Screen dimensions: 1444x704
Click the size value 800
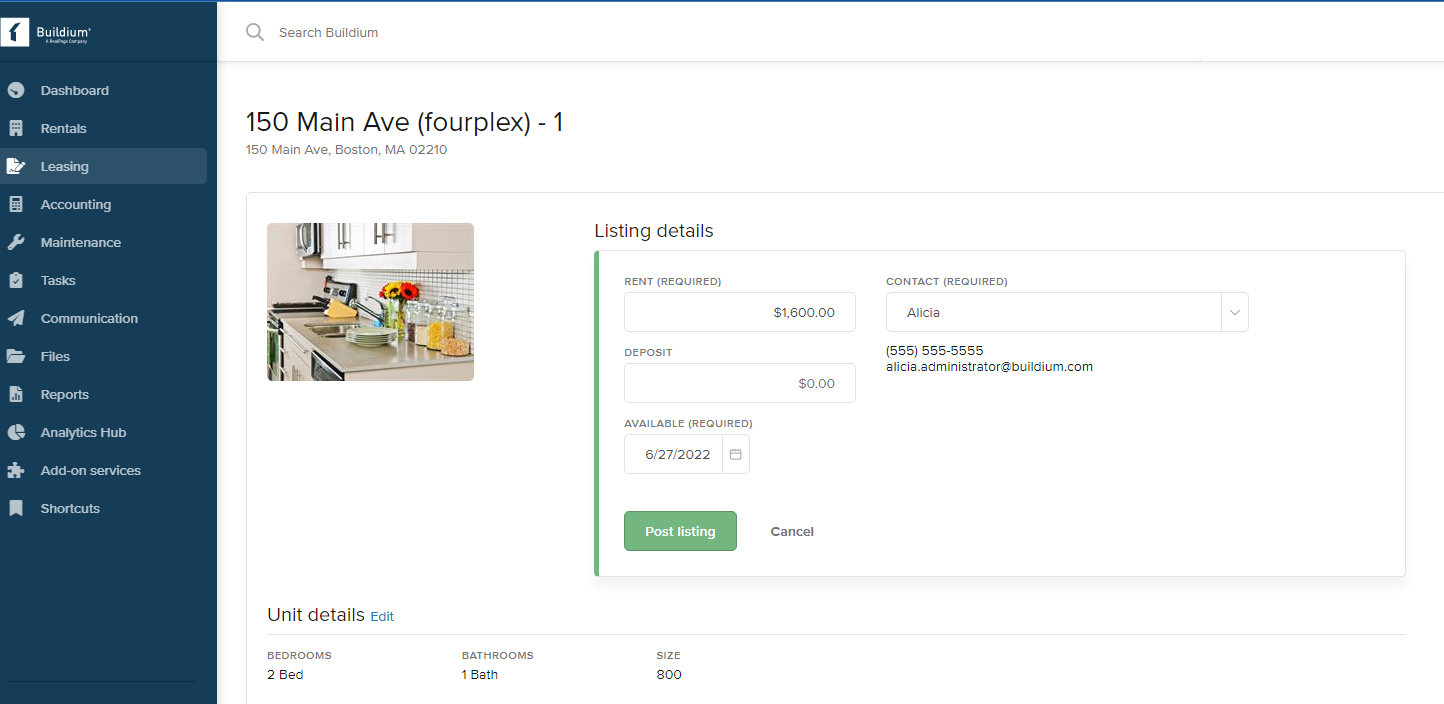669,675
